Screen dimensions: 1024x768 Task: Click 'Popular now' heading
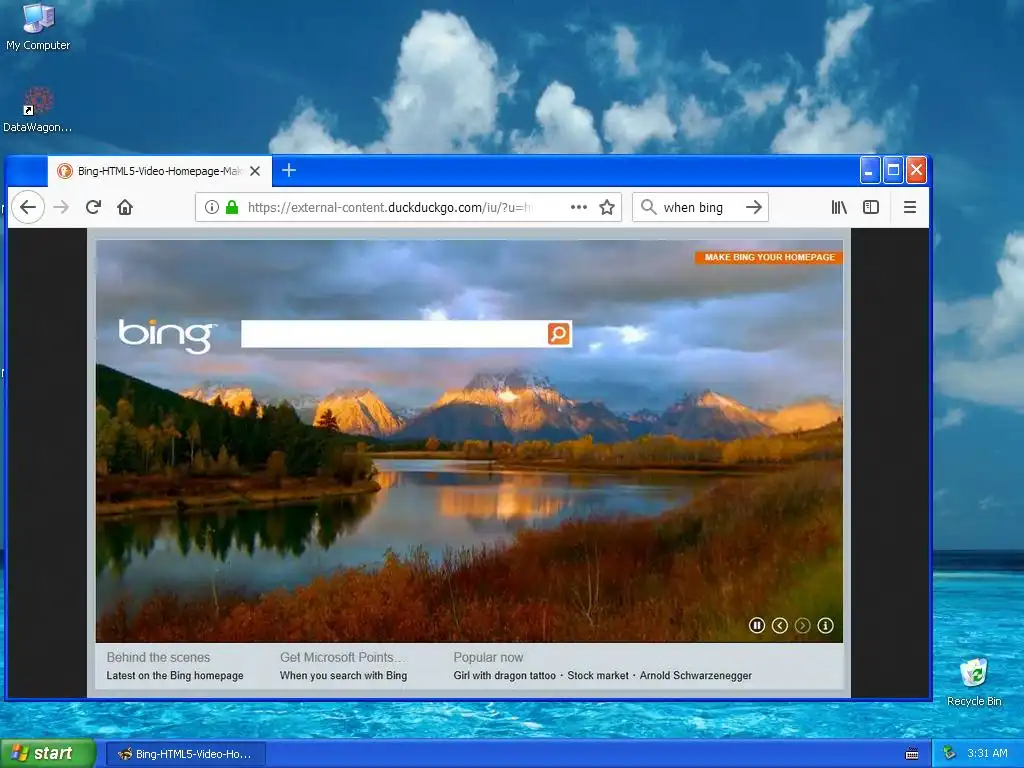point(488,658)
